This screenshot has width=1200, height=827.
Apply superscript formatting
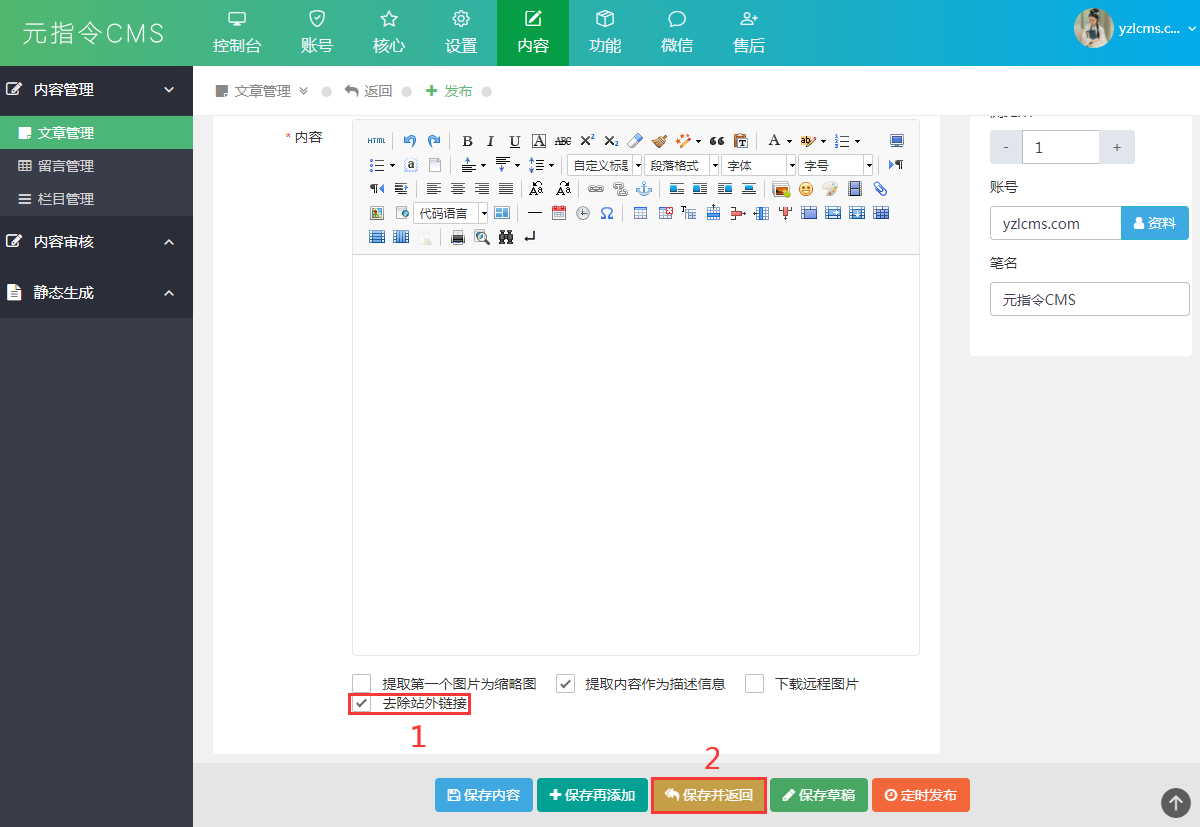[x=587, y=141]
